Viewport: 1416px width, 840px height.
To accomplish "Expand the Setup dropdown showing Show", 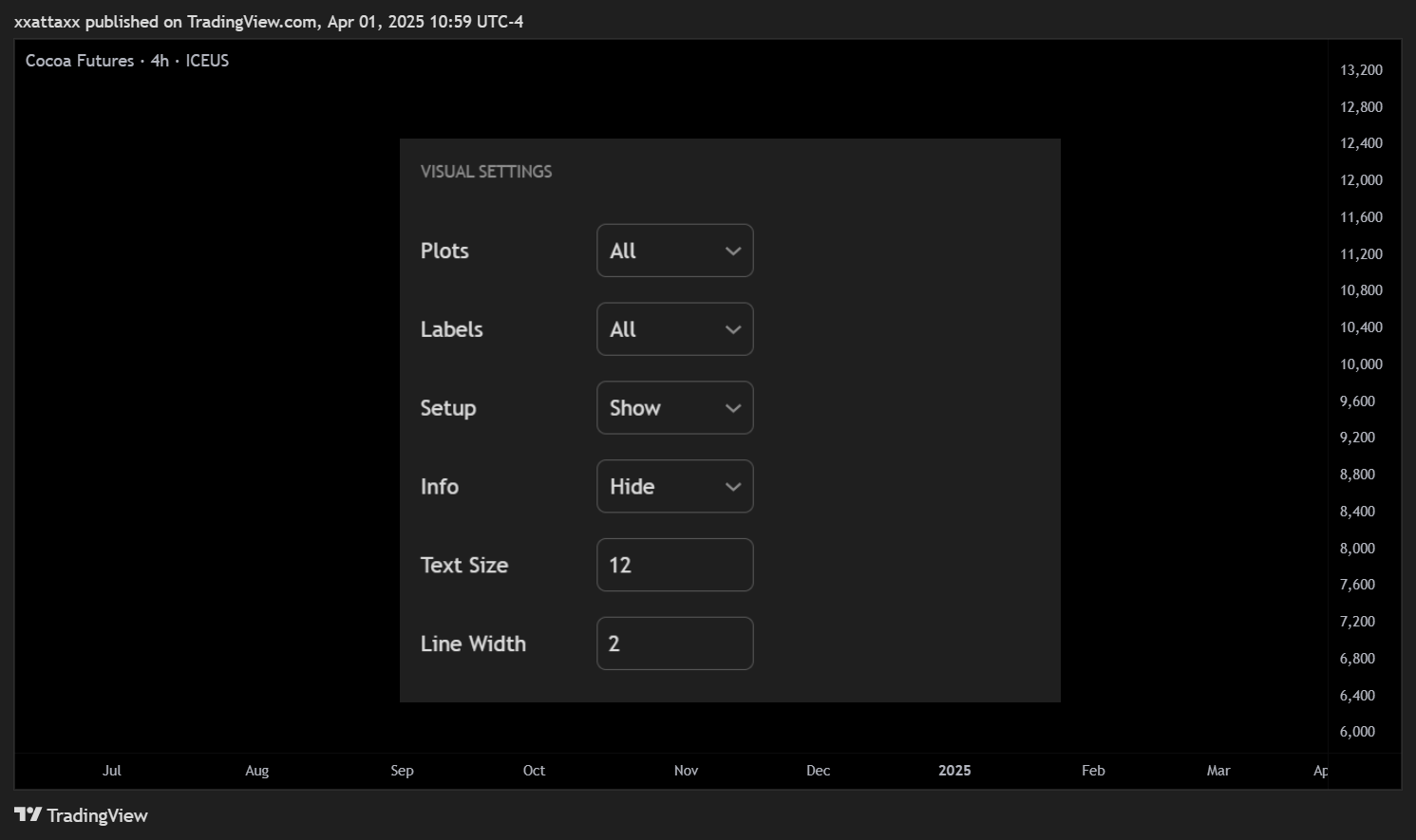I will [674, 408].
